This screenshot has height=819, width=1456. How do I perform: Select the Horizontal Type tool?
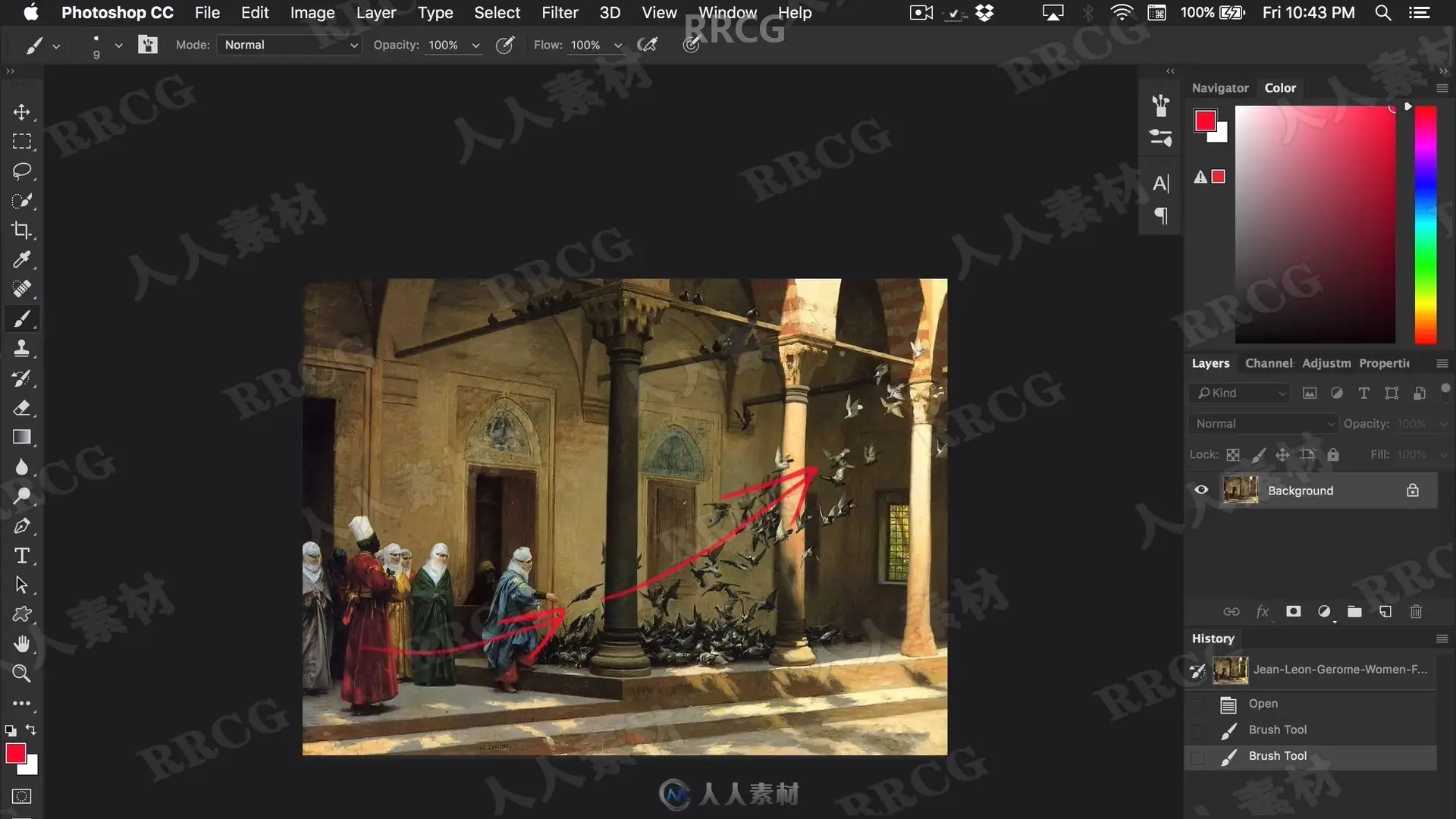pos(21,556)
